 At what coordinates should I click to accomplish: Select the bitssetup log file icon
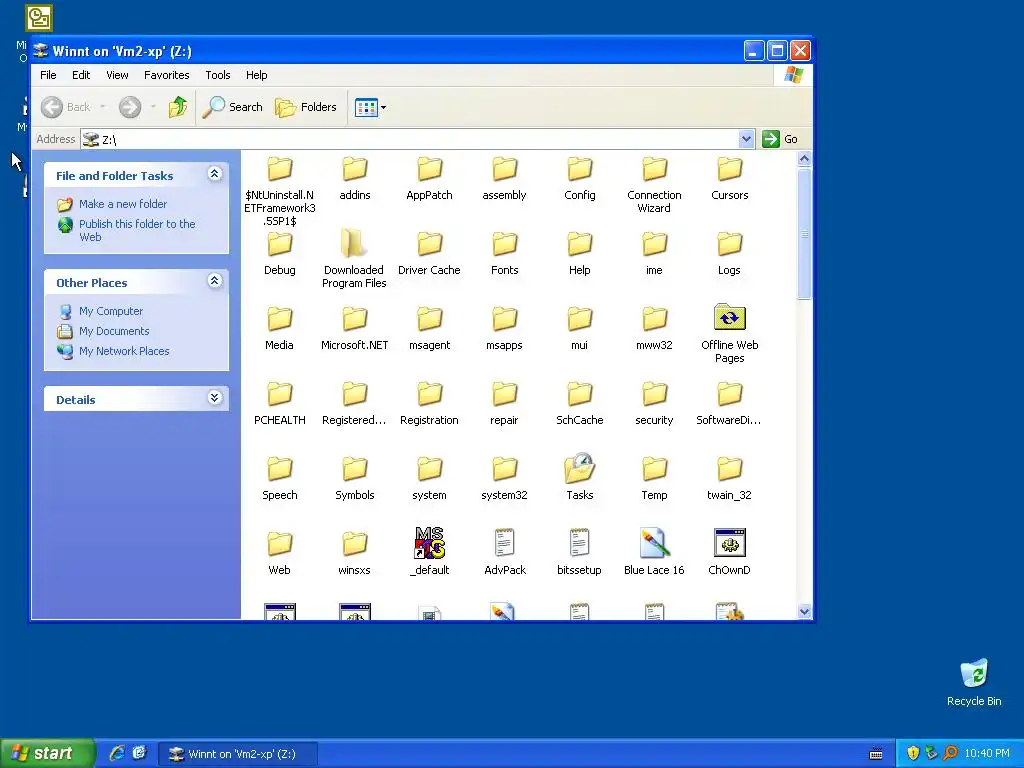pos(579,543)
